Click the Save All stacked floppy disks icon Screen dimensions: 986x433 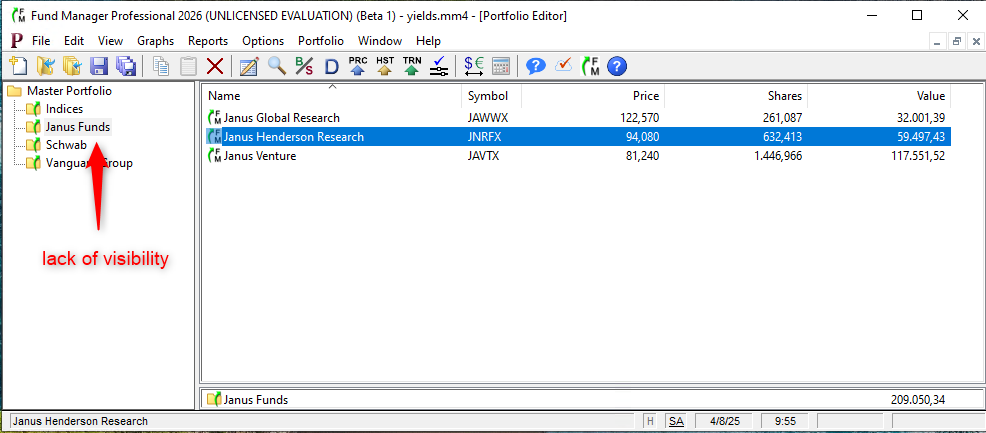tap(126, 66)
